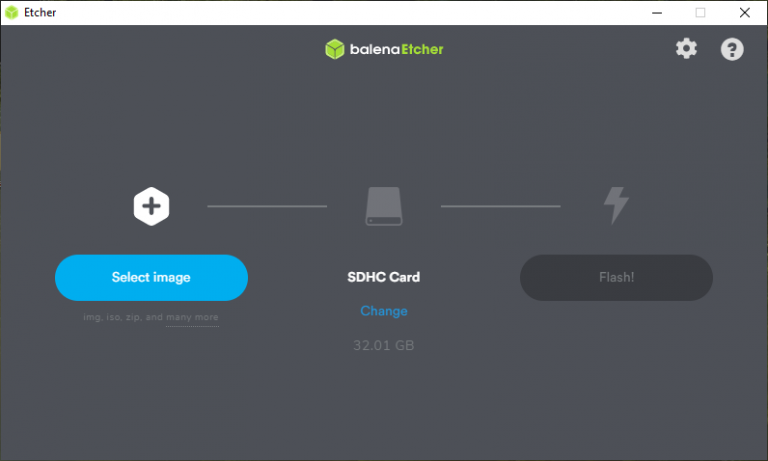Click the 'img, iso, zip, and' text
768x461 pixels.
(x=123, y=317)
